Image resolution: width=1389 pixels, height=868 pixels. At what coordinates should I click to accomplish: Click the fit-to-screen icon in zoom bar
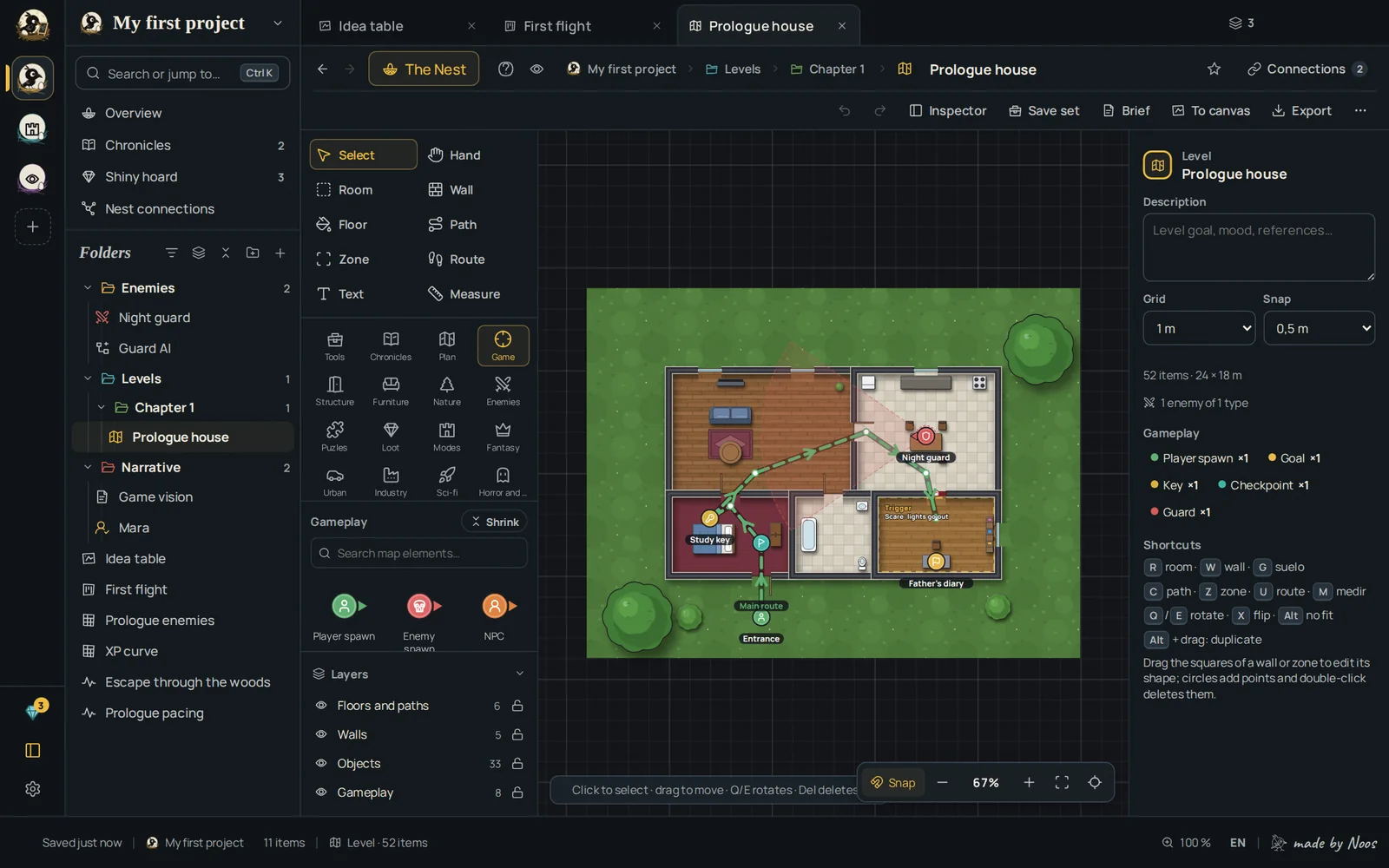(x=1062, y=782)
